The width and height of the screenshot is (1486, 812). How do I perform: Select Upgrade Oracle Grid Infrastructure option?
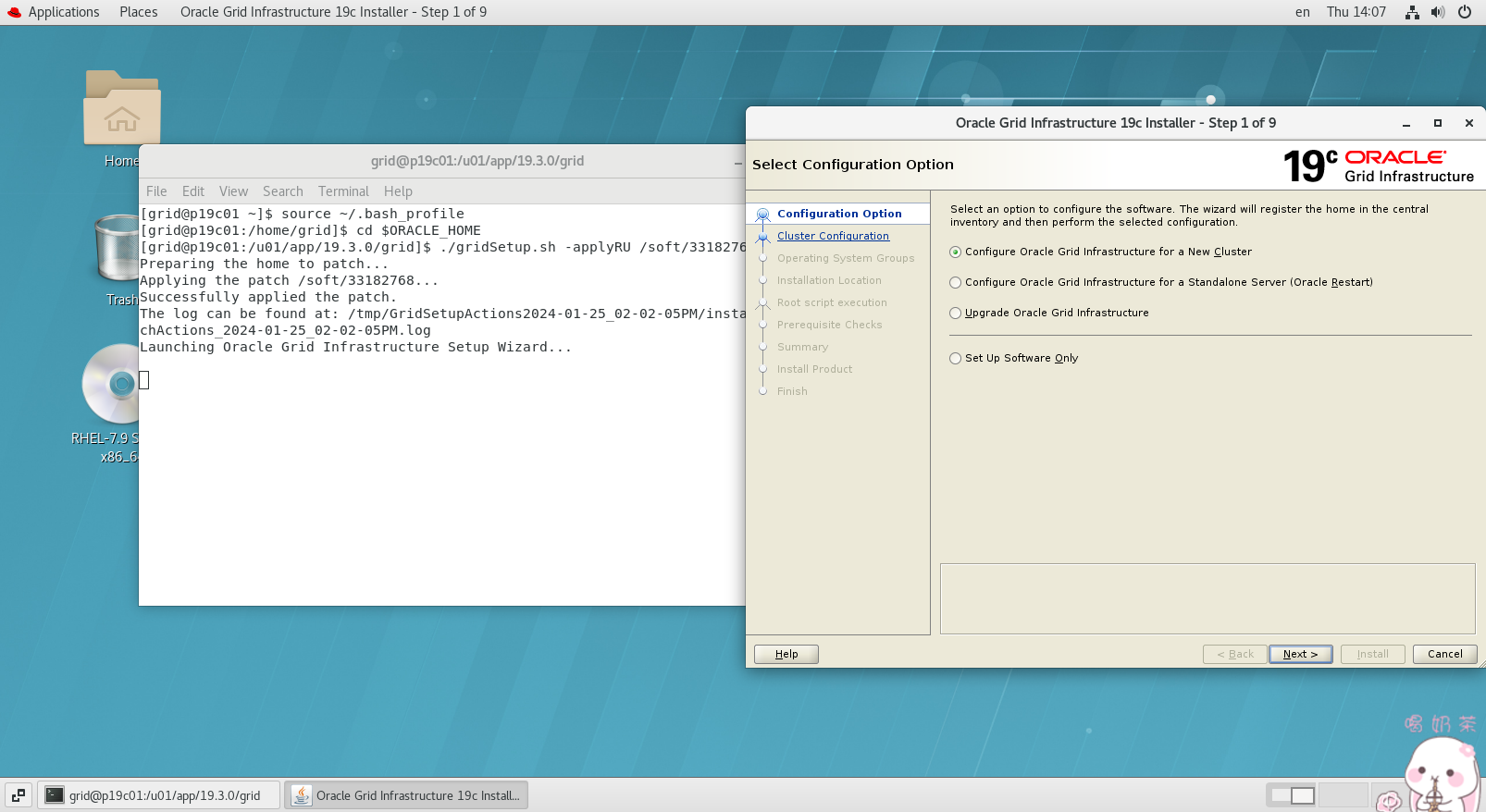pyautogui.click(x=1049, y=313)
